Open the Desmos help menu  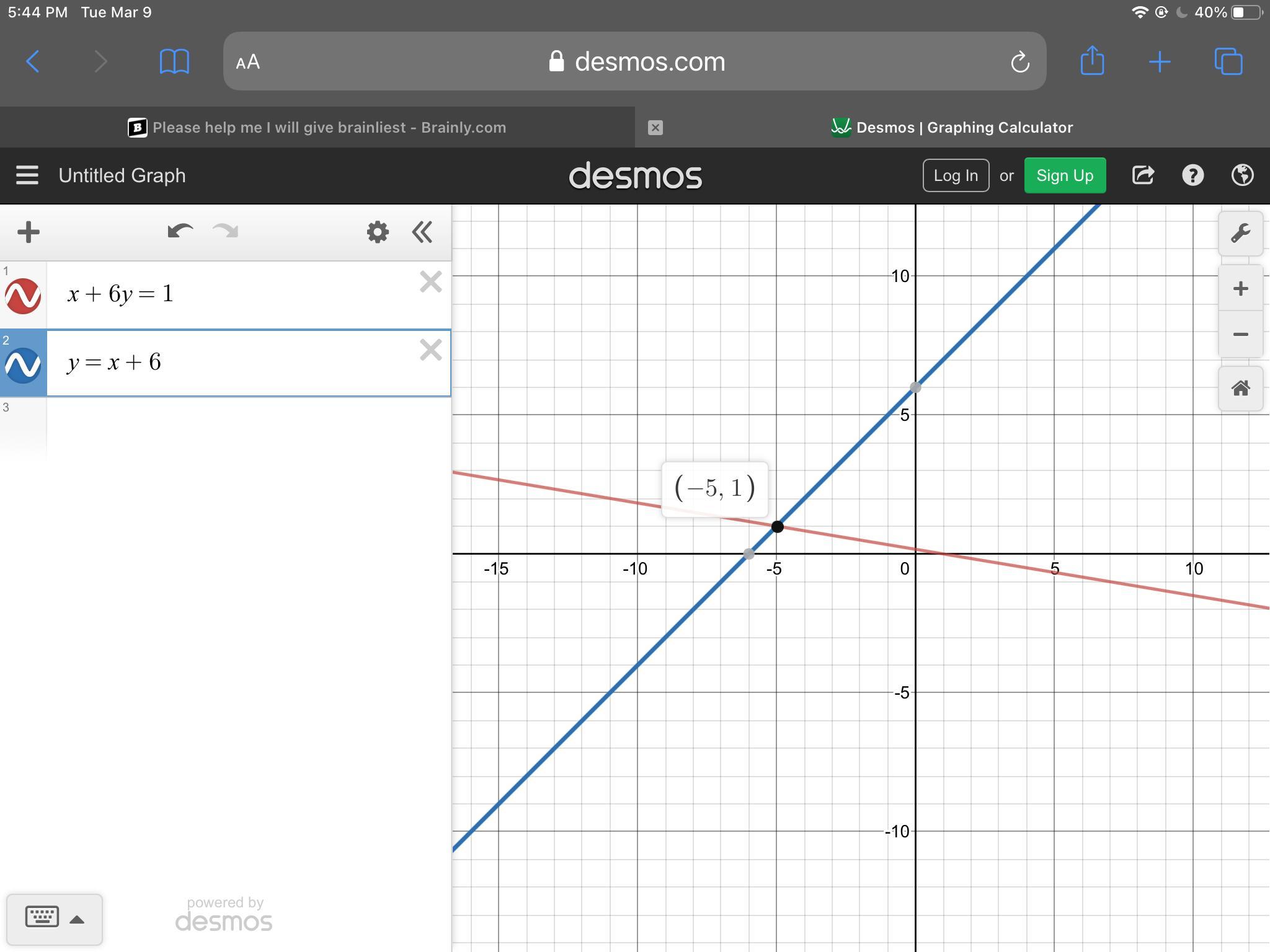click(x=1192, y=175)
